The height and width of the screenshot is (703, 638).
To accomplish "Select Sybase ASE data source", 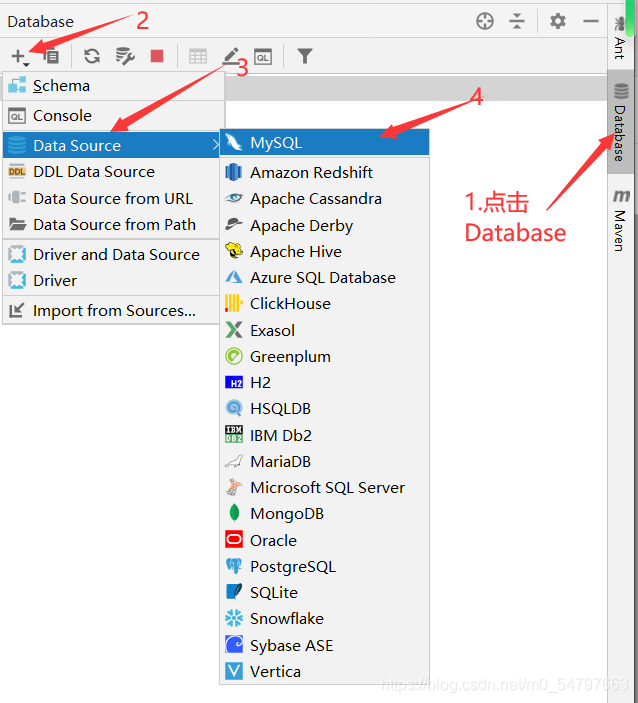I will pos(325,645).
